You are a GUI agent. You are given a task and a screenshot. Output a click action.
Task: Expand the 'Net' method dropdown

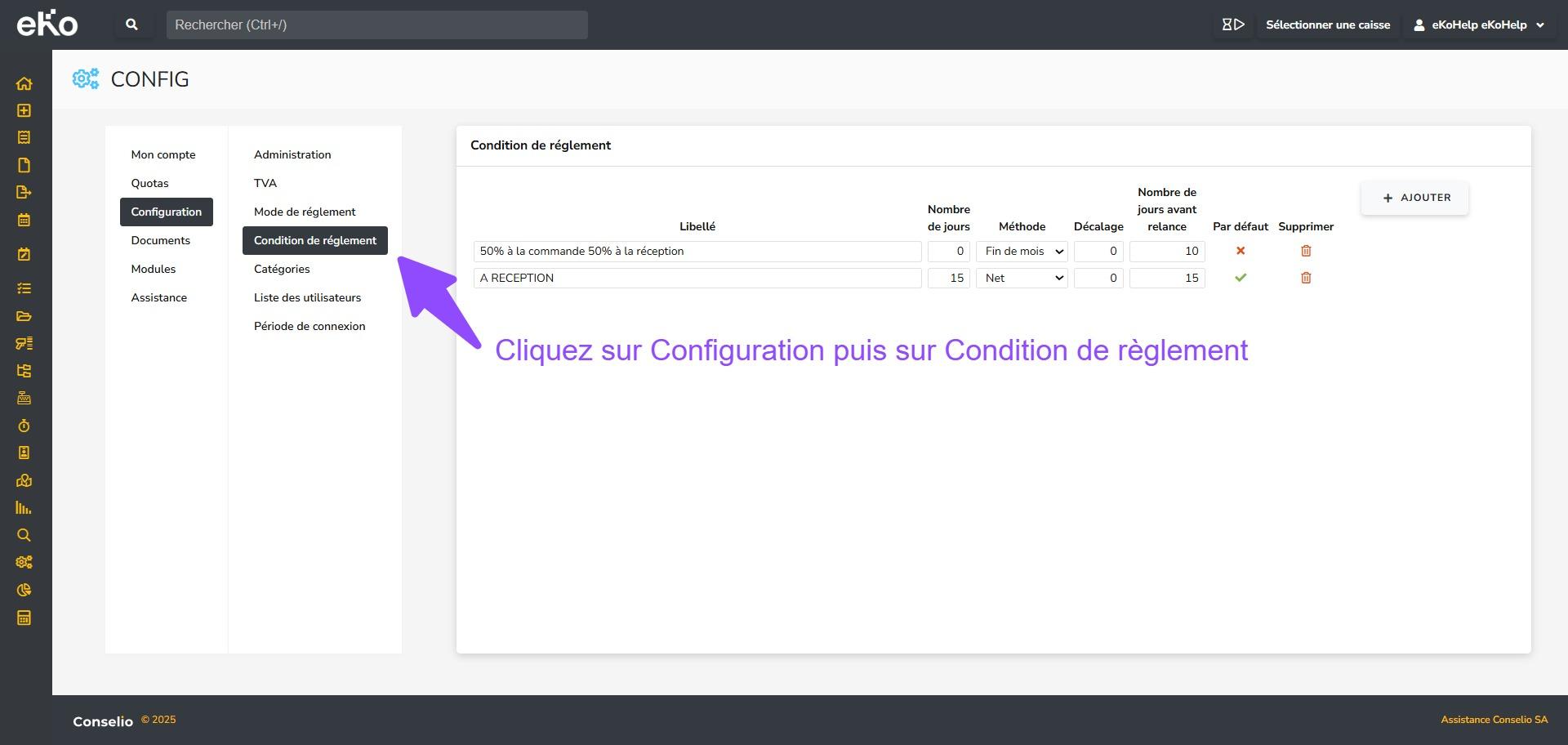click(x=1022, y=279)
